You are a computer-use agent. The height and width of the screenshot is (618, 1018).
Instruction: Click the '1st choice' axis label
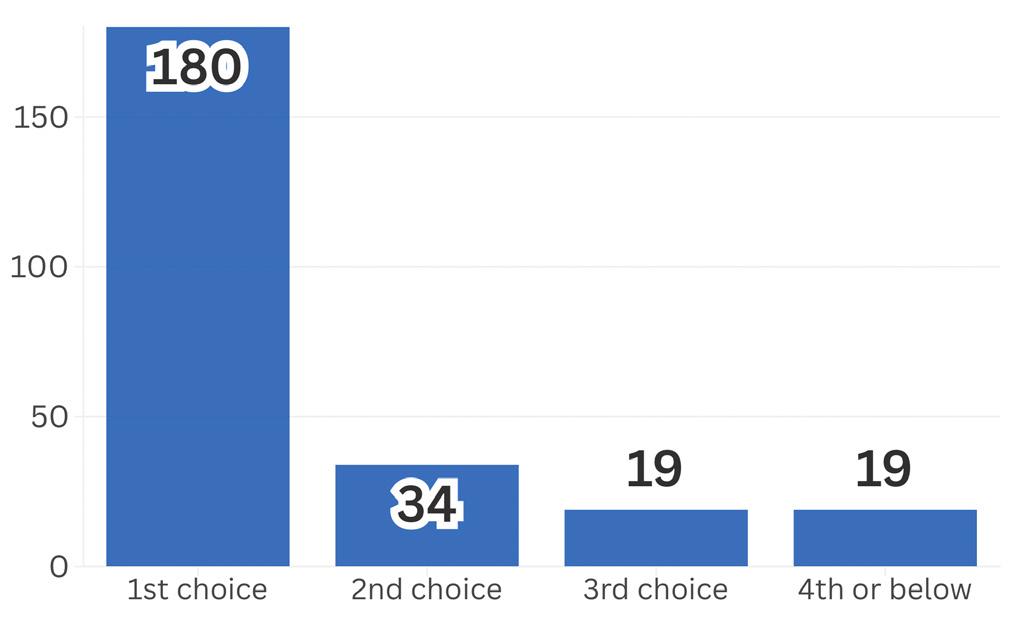tap(197, 589)
